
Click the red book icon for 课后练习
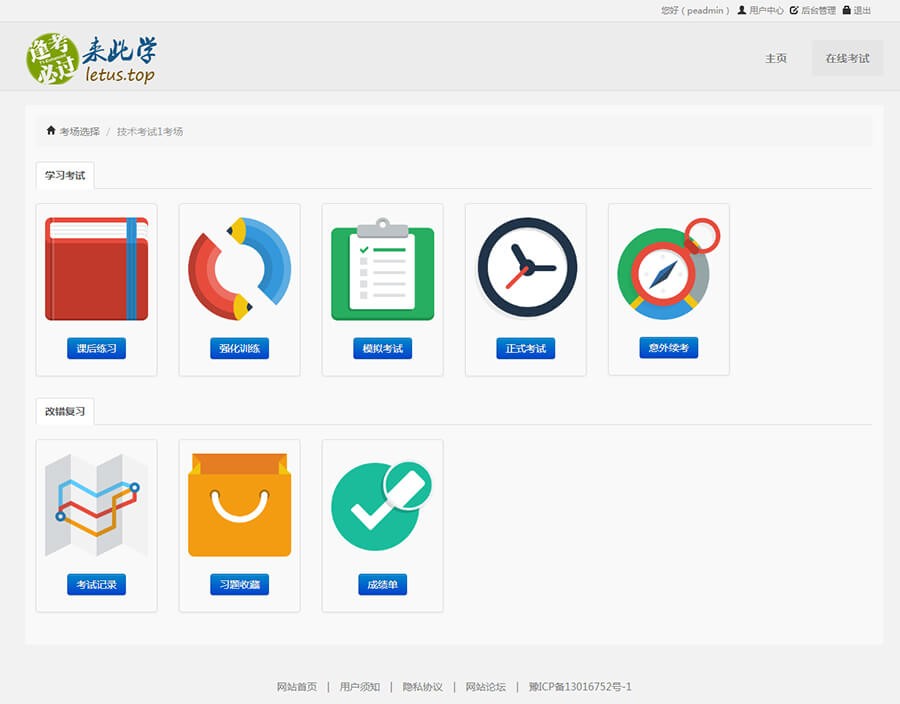point(96,268)
